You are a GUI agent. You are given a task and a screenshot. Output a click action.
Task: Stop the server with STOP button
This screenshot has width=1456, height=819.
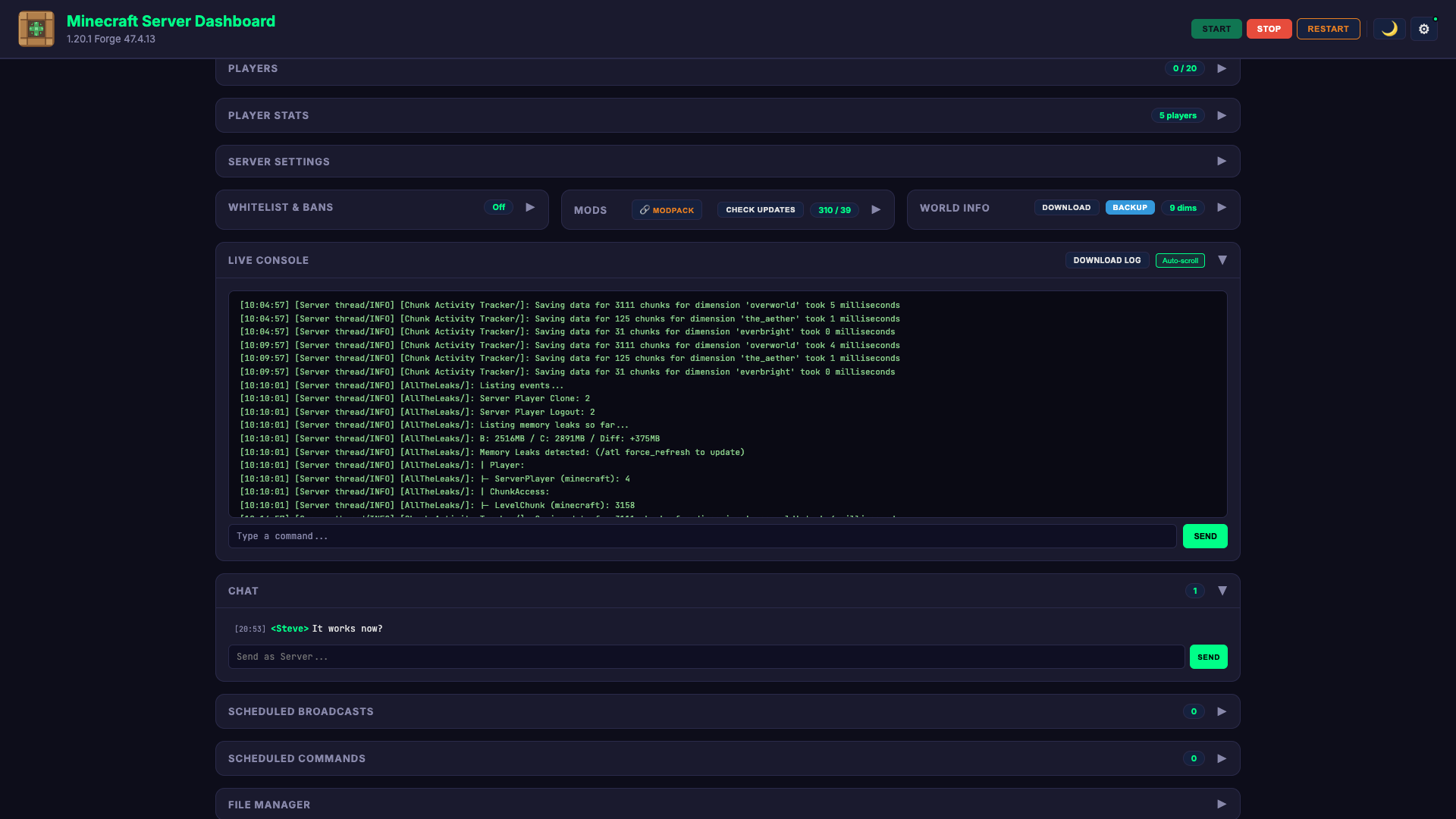(1269, 29)
